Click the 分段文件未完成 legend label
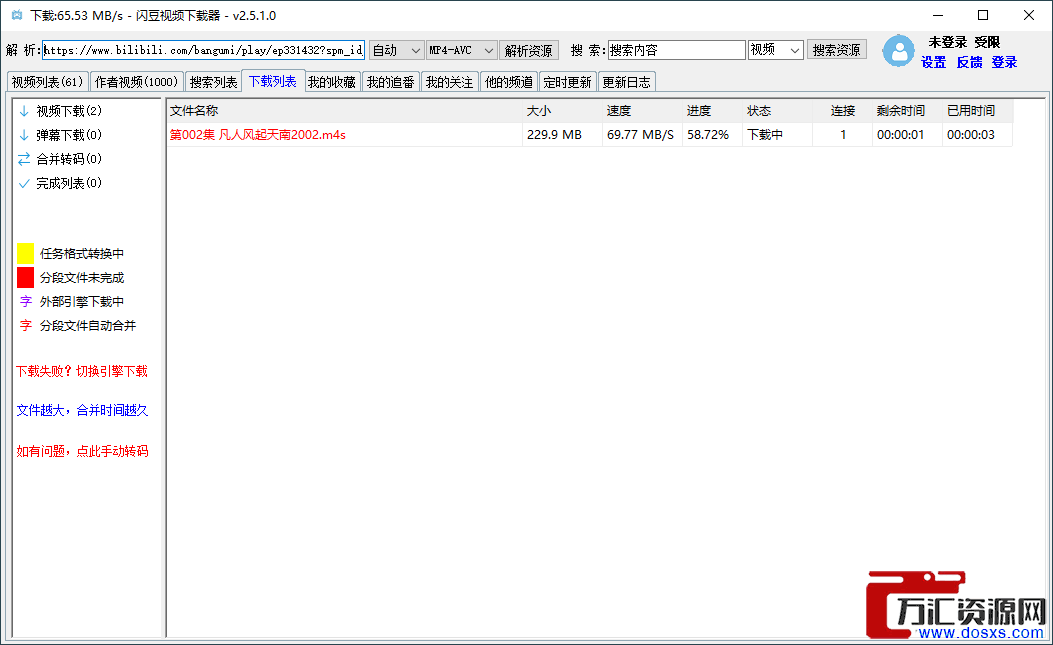Viewport: 1053px width, 645px height. point(82,277)
